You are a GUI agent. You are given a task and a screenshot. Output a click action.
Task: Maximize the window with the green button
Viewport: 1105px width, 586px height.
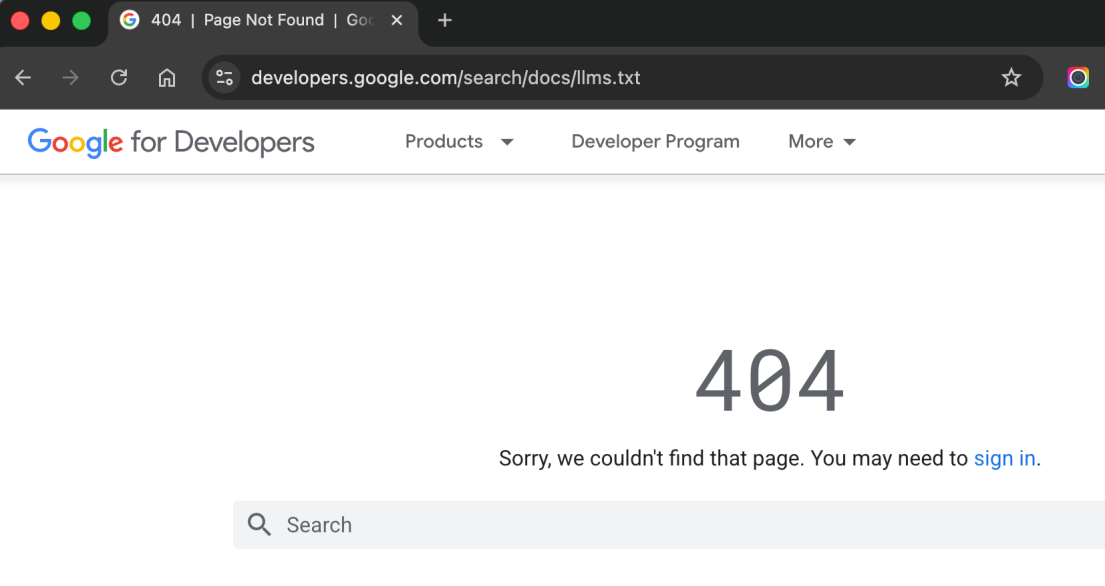pos(81,21)
